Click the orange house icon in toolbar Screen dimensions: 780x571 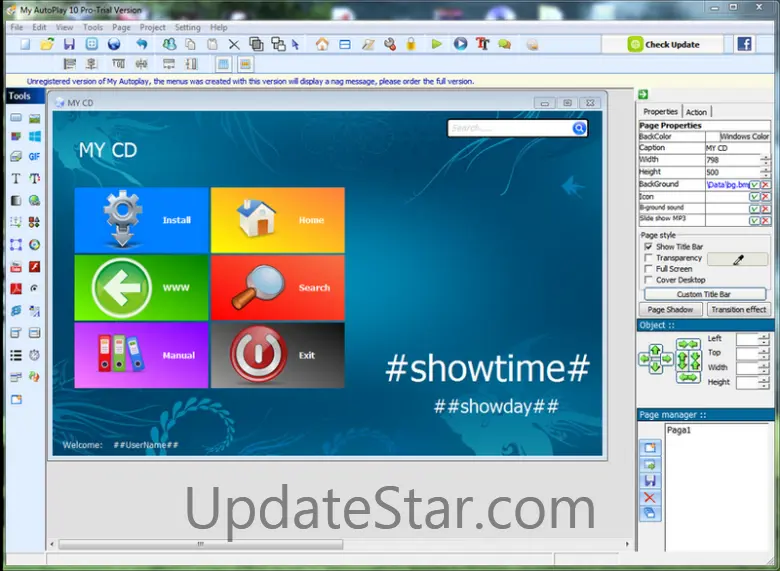(322, 44)
